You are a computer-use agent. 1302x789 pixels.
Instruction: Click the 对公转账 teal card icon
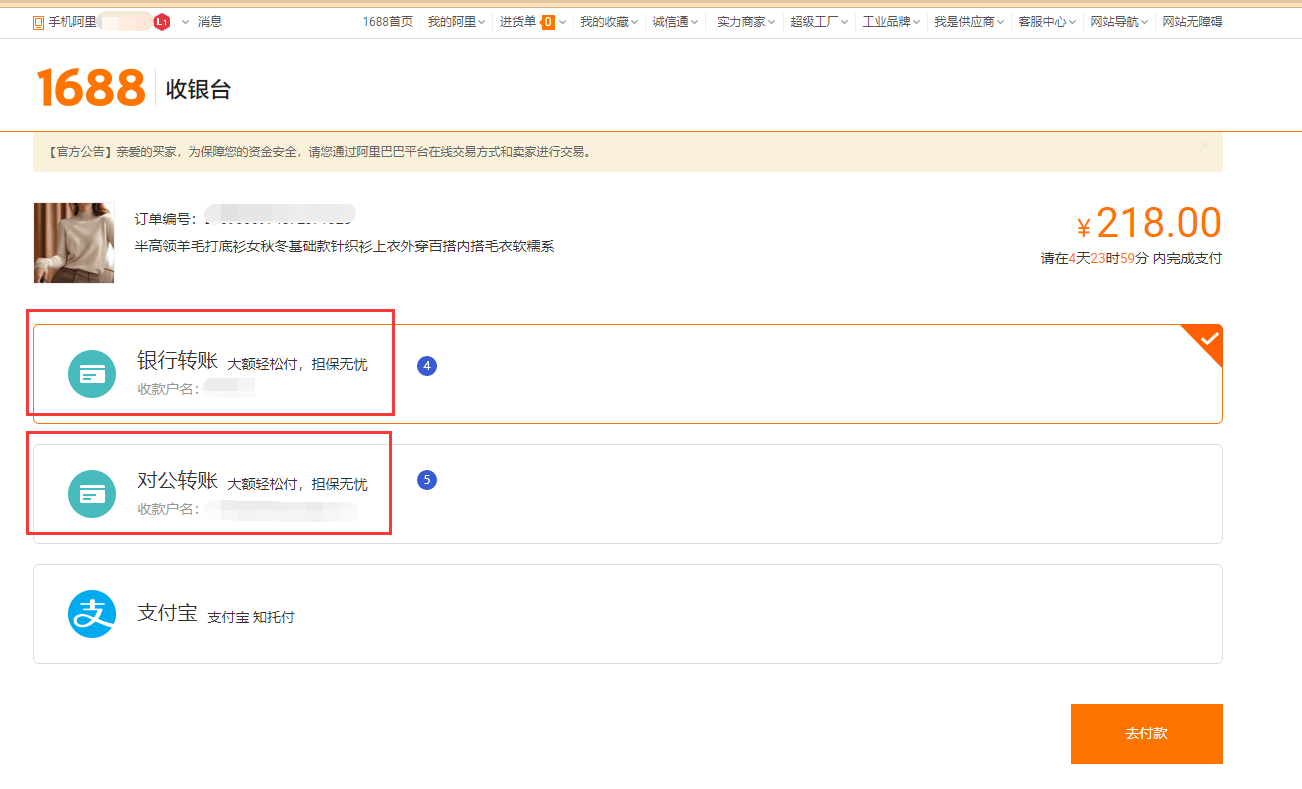tap(92, 494)
